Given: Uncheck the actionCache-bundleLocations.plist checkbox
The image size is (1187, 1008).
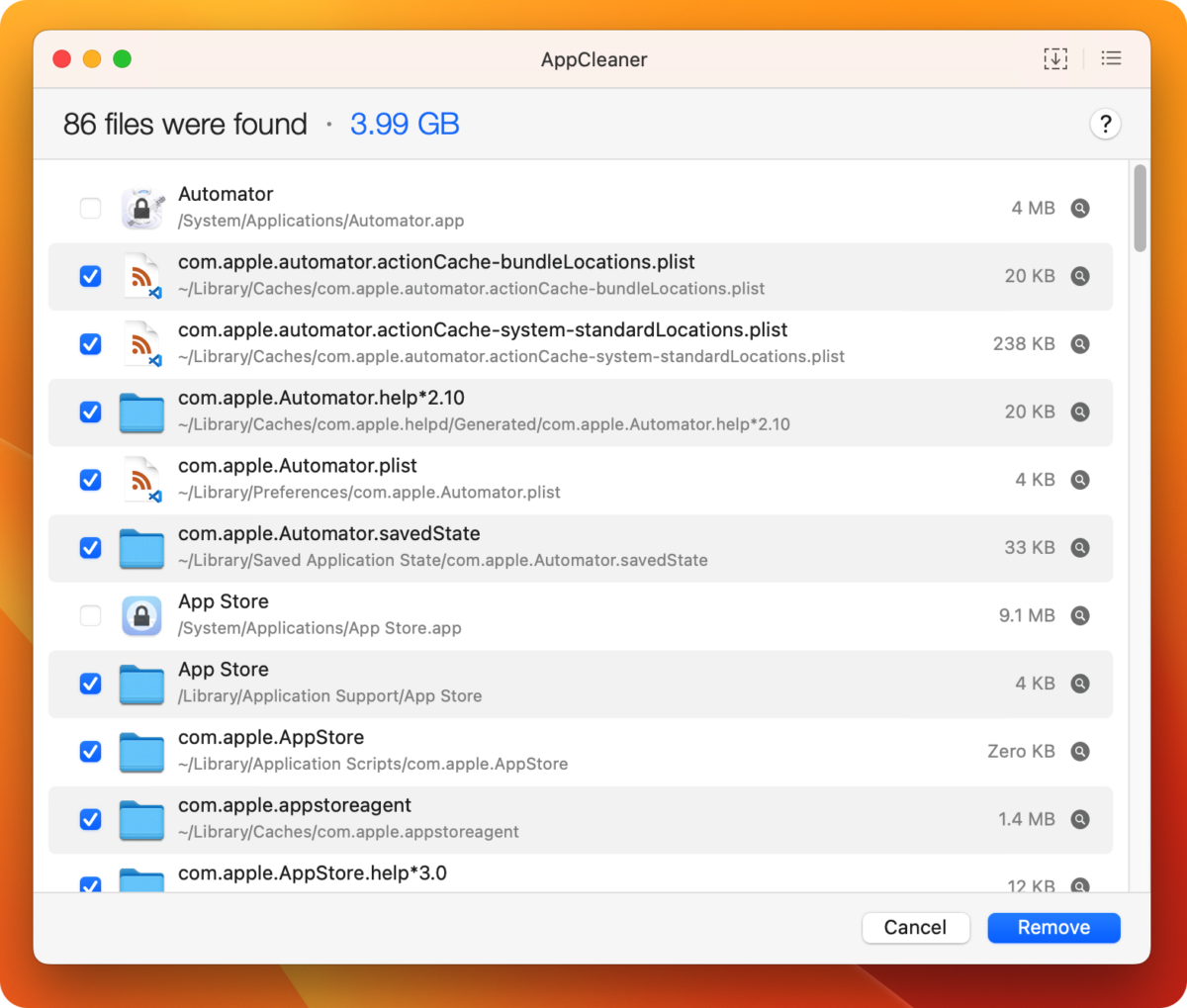Looking at the screenshot, I should coord(90,276).
